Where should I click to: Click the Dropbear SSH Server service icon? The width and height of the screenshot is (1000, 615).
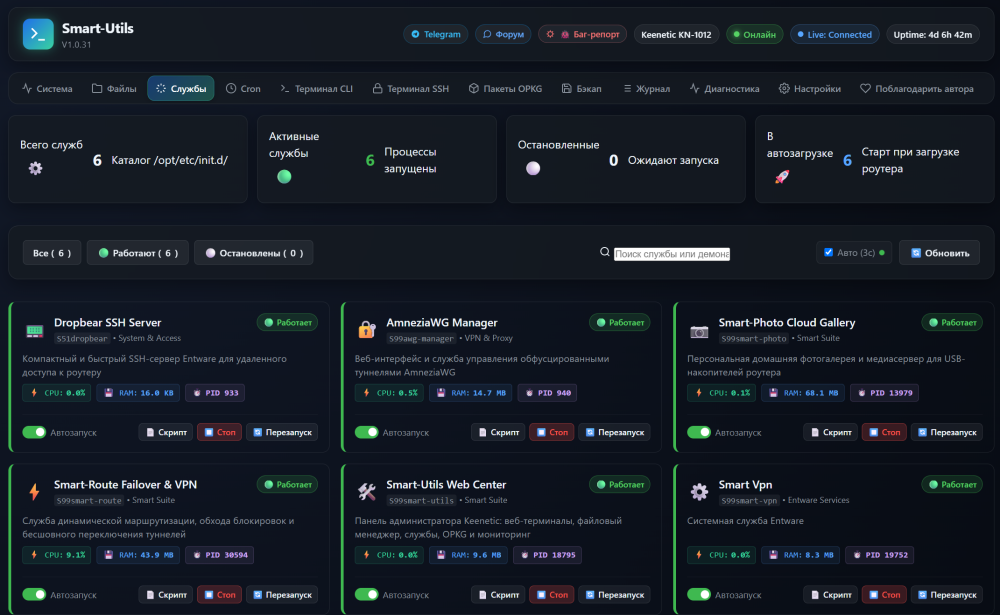click(34, 330)
